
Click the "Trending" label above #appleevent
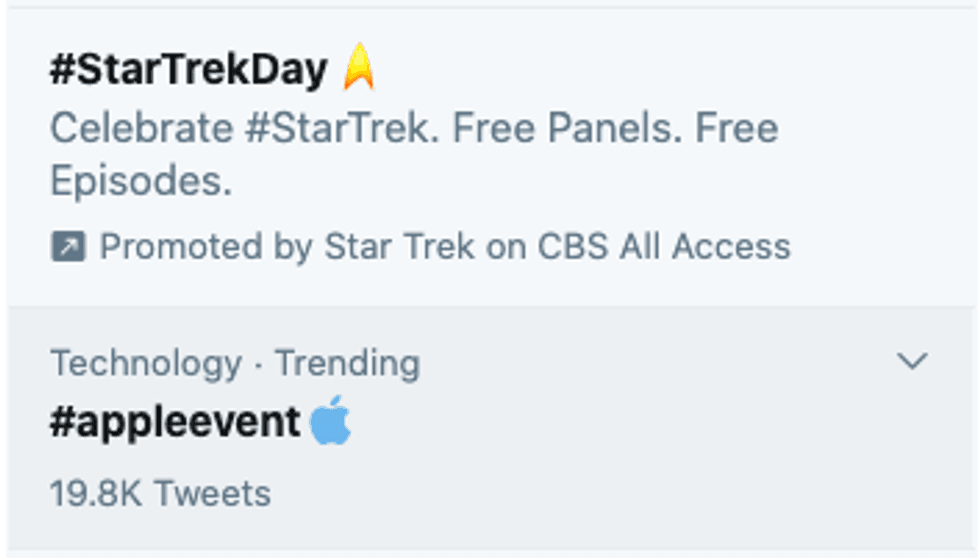347,362
